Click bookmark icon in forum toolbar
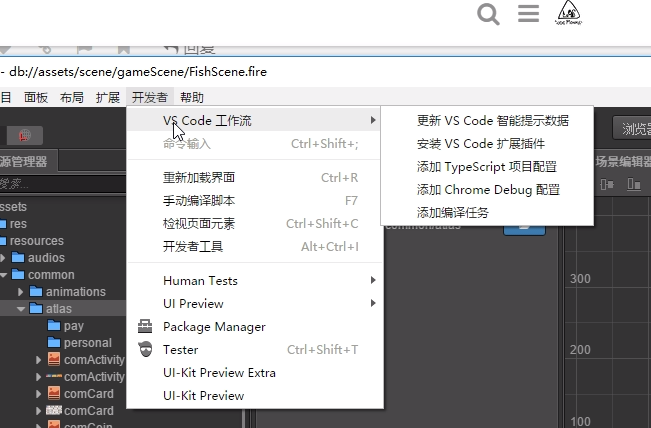The height and width of the screenshot is (428, 651). (x=123, y=50)
